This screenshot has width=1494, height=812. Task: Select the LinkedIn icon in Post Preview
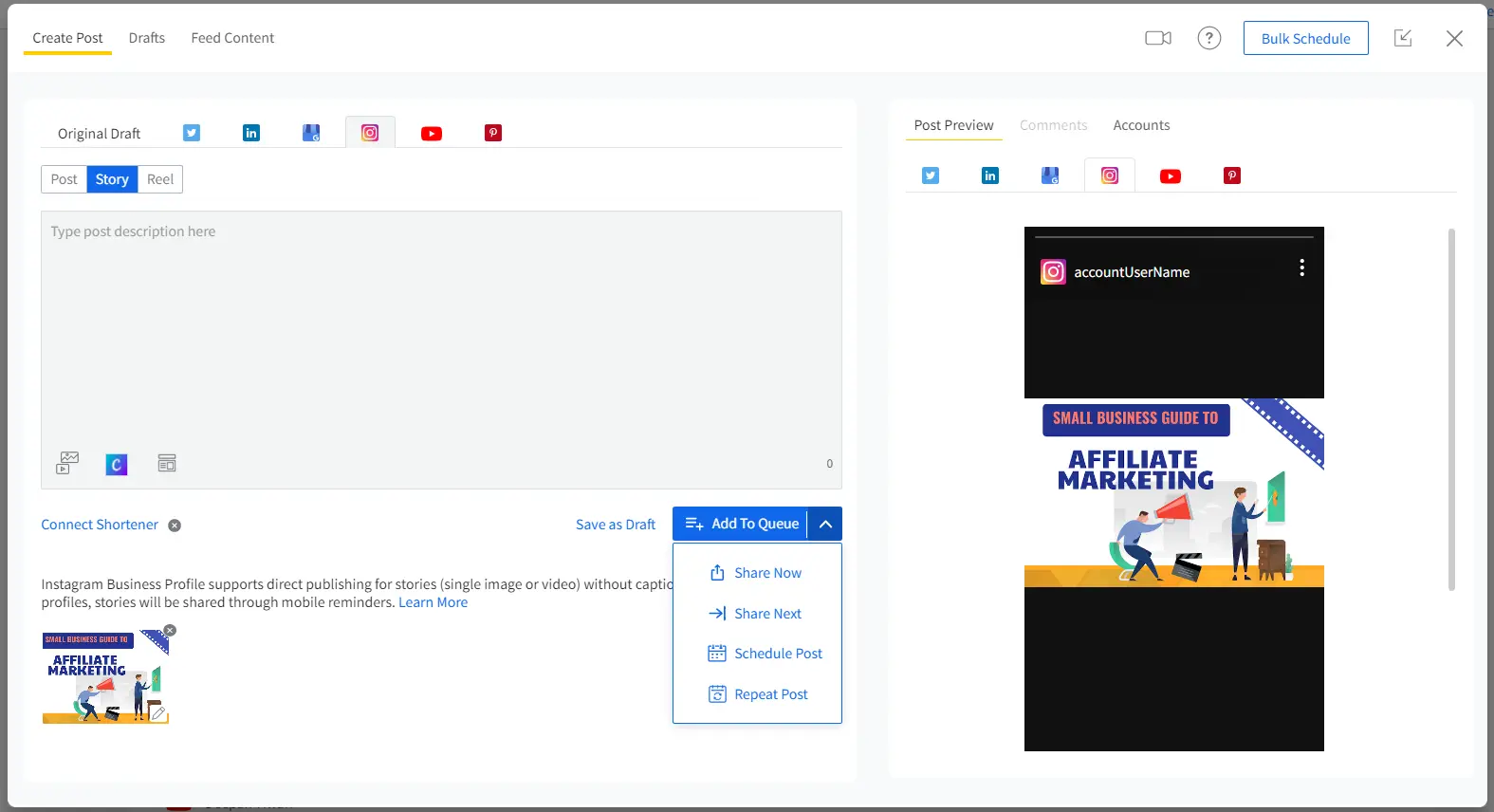tap(989, 175)
